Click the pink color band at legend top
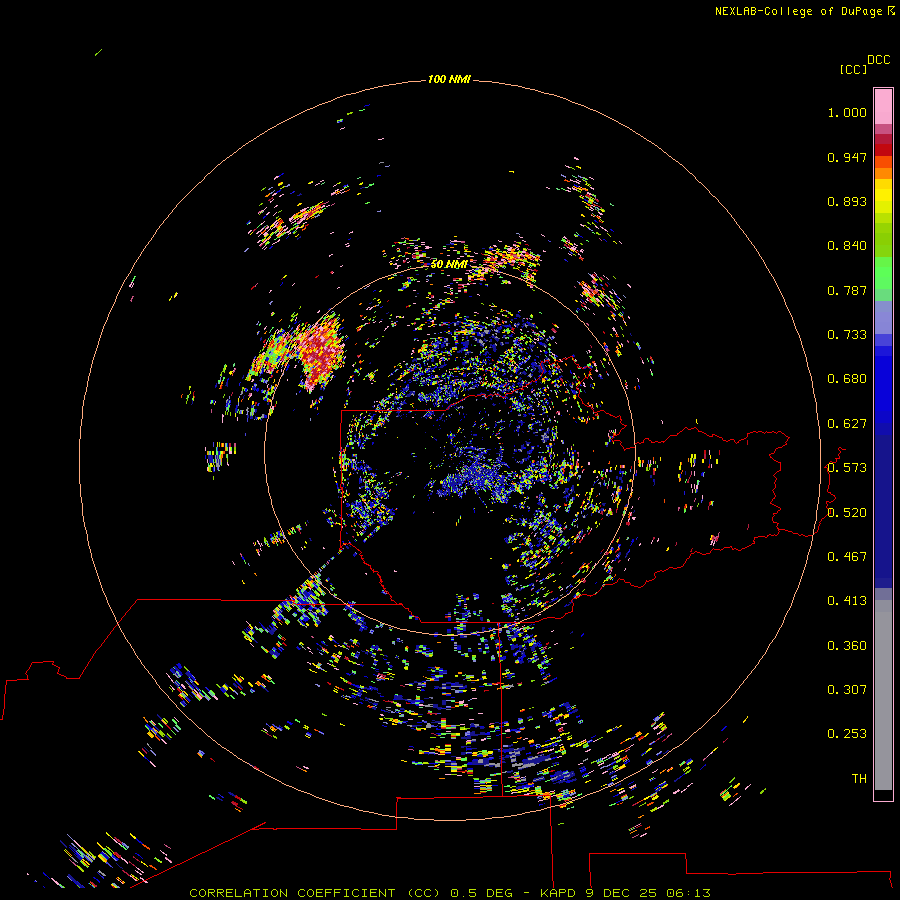Viewport: 900px width, 900px height. tap(883, 107)
